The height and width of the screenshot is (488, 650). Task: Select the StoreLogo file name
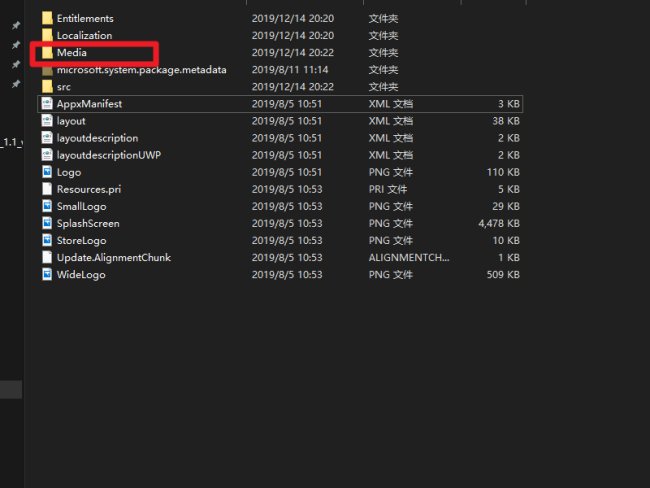click(x=81, y=240)
